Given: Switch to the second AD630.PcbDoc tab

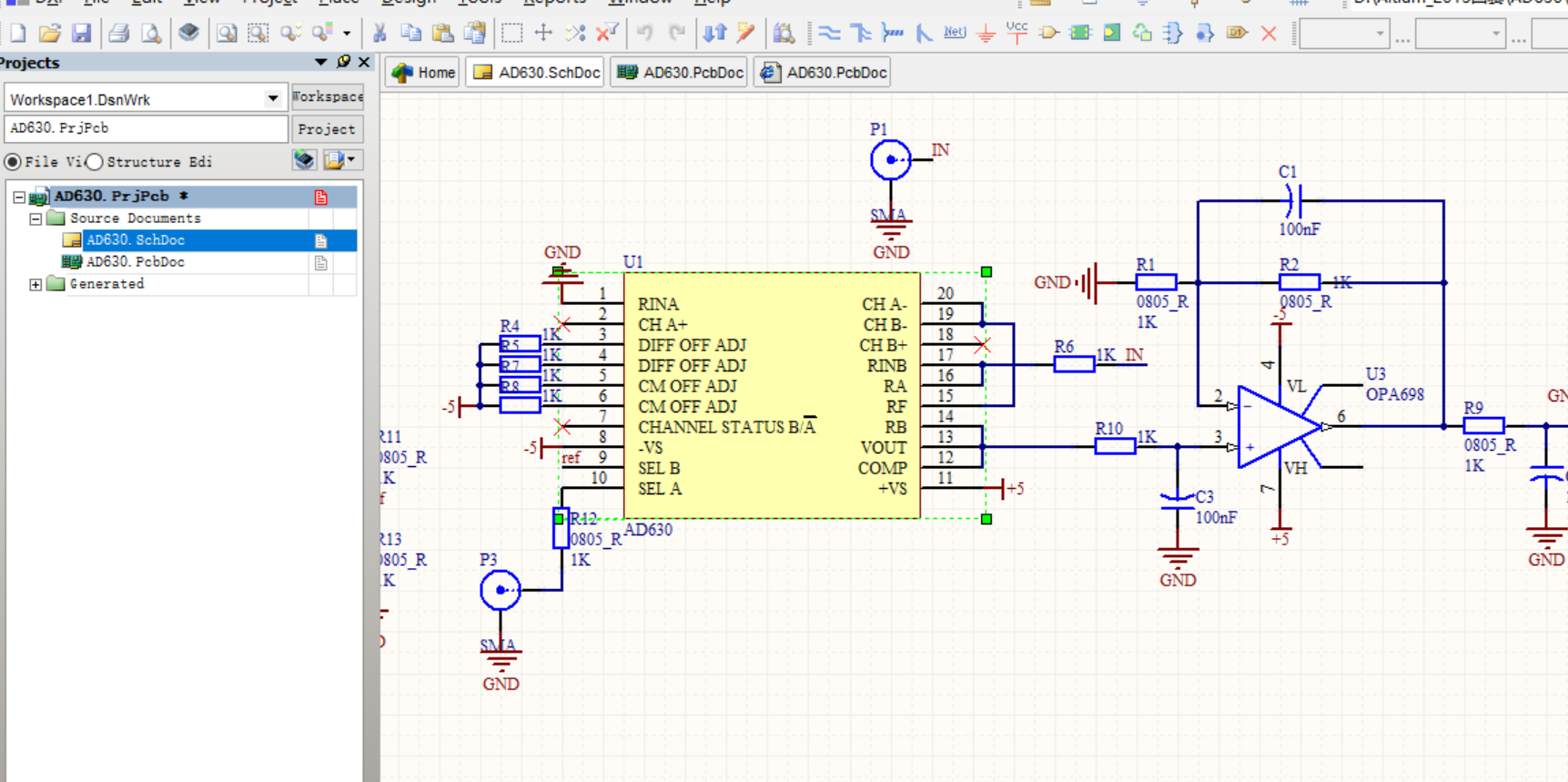Looking at the screenshot, I should point(823,72).
